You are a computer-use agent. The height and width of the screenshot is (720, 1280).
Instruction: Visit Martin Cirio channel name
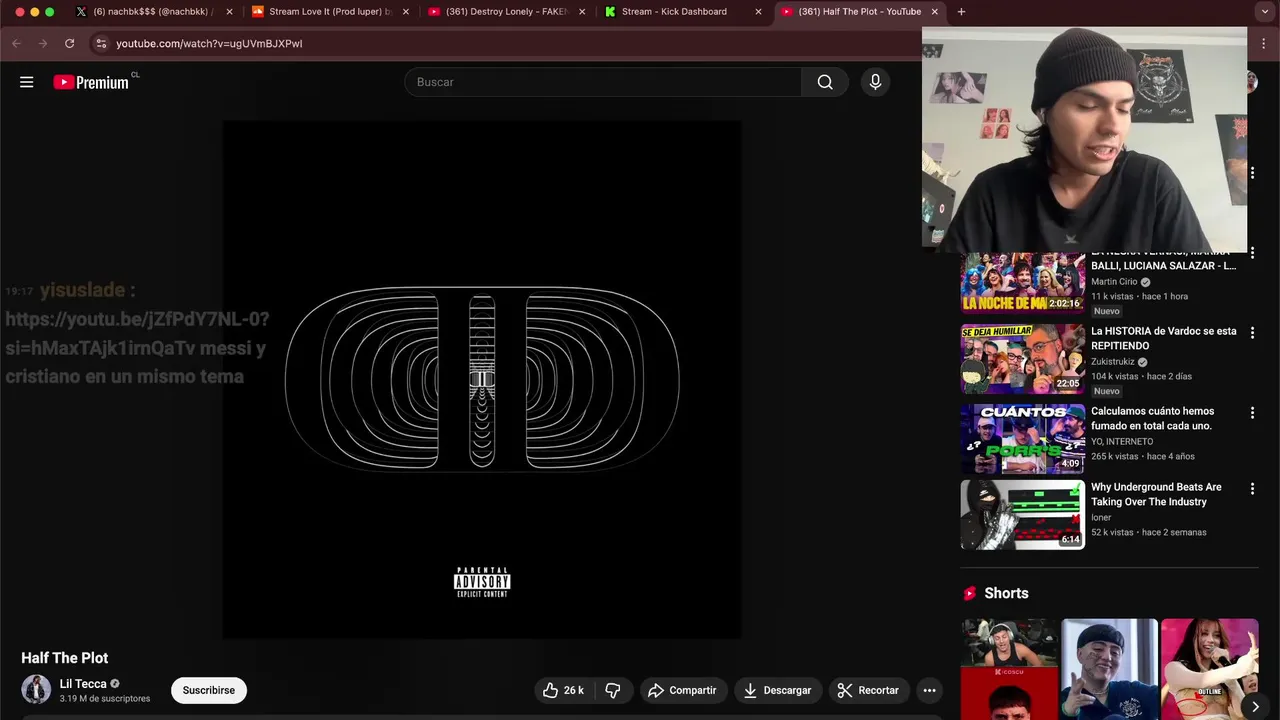[1114, 282]
